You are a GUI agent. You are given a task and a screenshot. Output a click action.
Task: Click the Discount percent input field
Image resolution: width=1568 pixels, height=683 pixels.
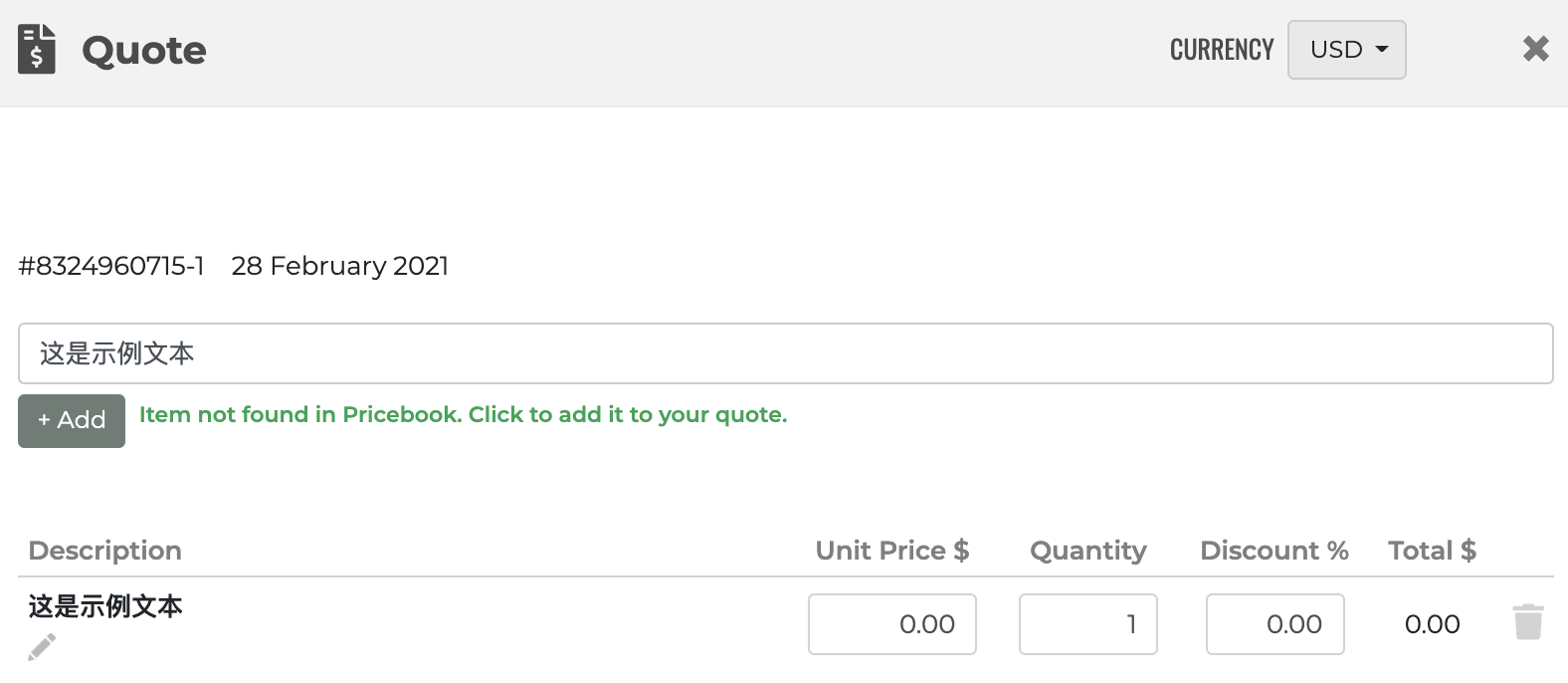[1274, 624]
